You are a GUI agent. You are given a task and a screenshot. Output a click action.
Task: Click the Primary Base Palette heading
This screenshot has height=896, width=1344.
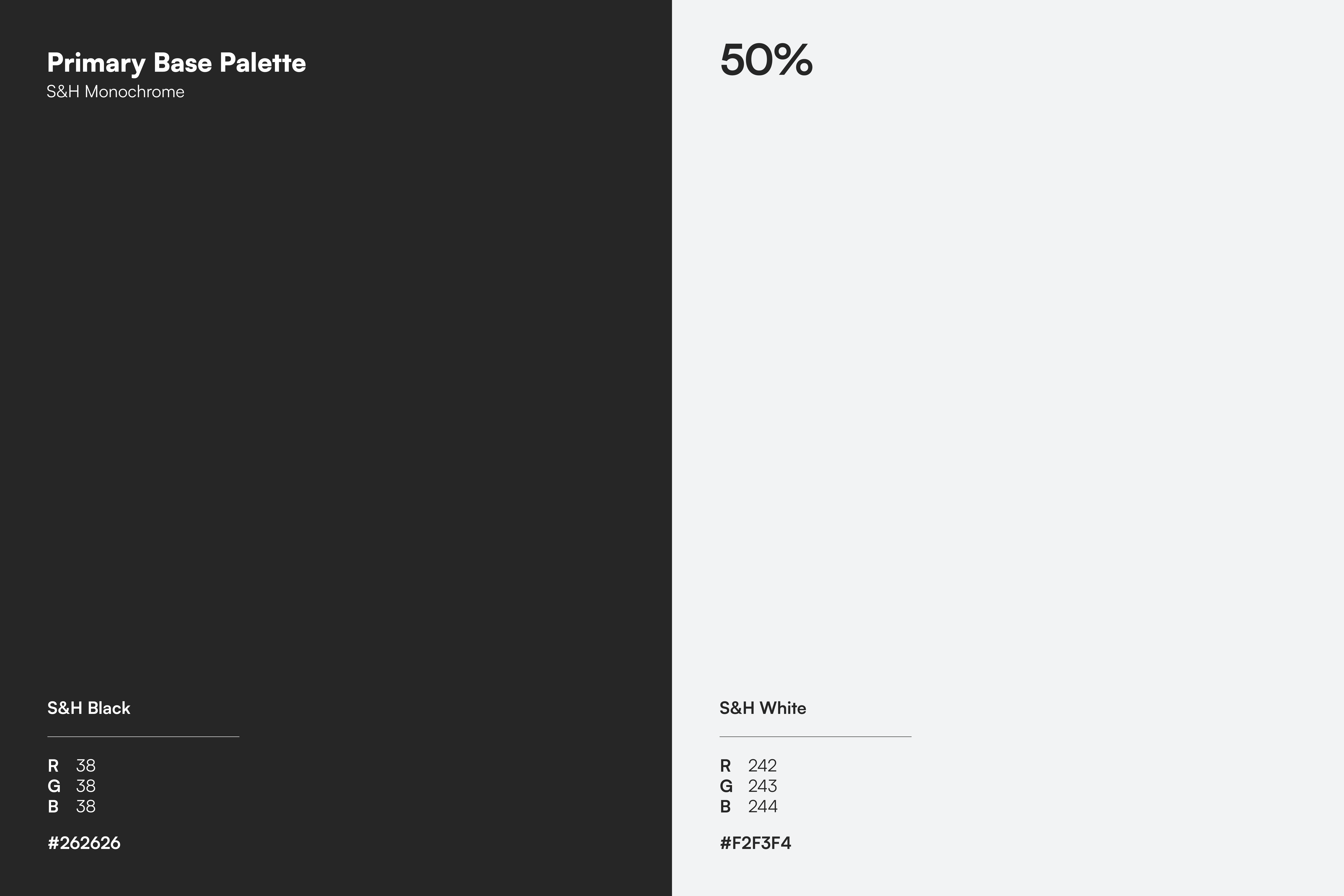click(x=176, y=63)
